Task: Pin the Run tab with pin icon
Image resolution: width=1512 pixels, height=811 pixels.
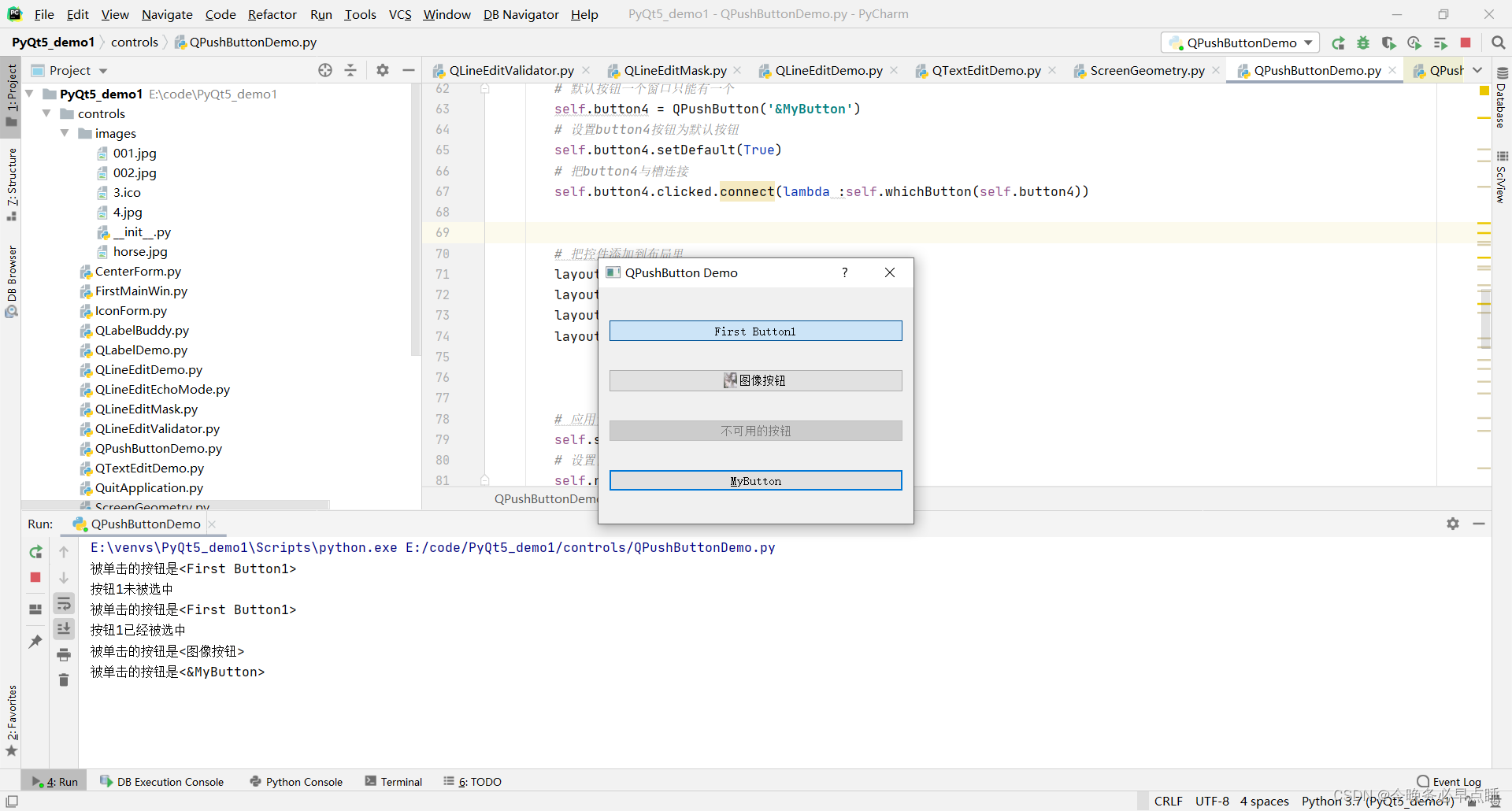Action: point(35,642)
